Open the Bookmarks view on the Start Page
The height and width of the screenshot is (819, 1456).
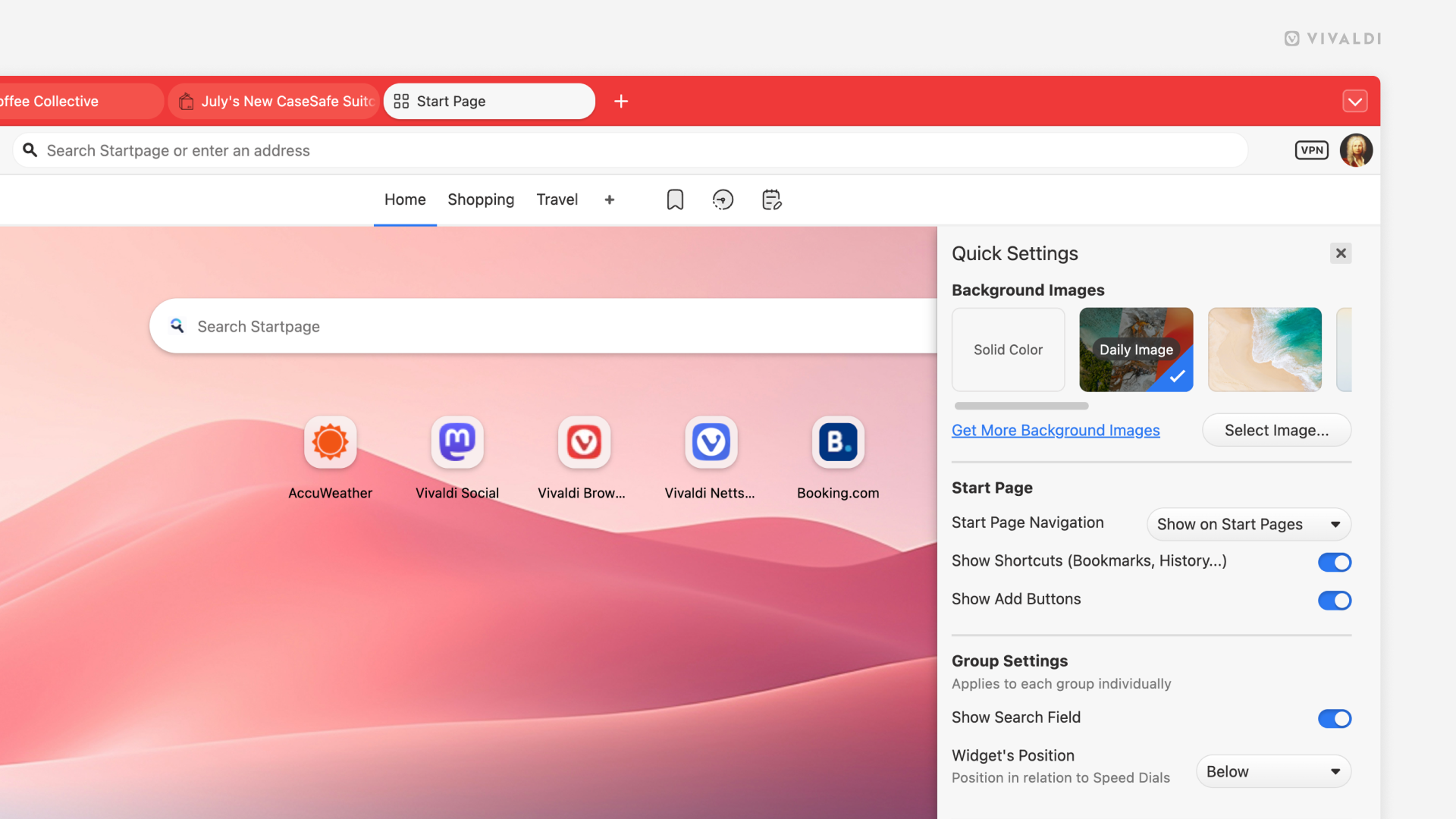pos(675,199)
